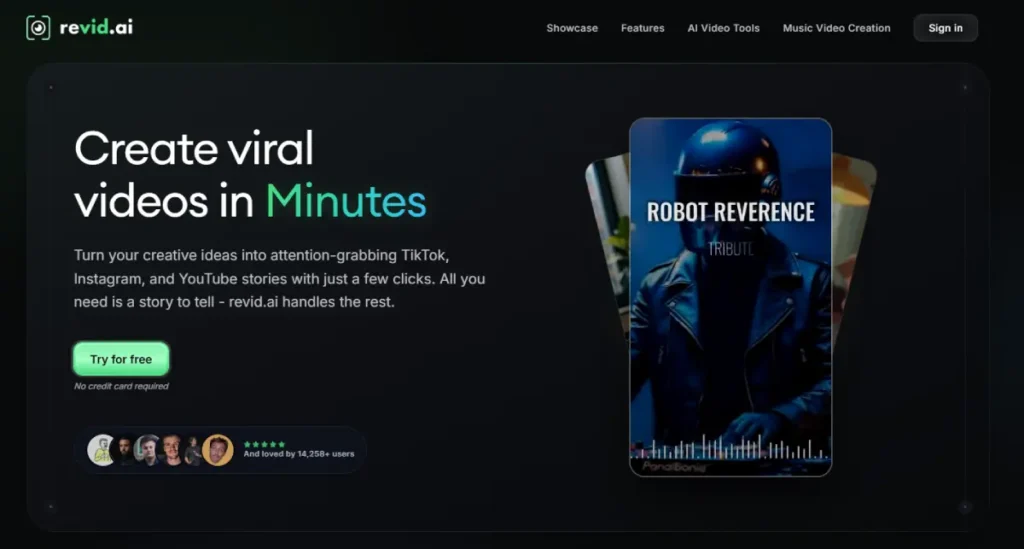Viewport: 1024px width, 549px height.
Task: Click the revid.ai camera logo icon
Action: [38, 27]
